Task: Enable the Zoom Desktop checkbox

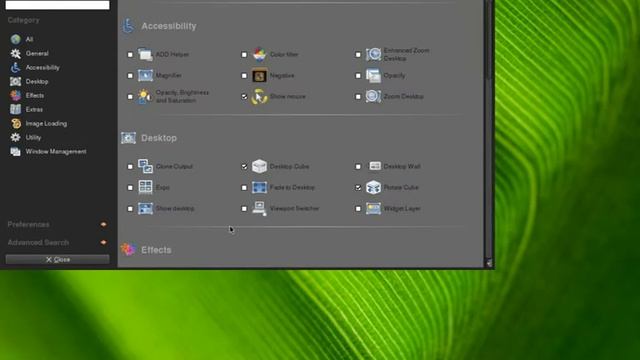Action: click(x=358, y=97)
